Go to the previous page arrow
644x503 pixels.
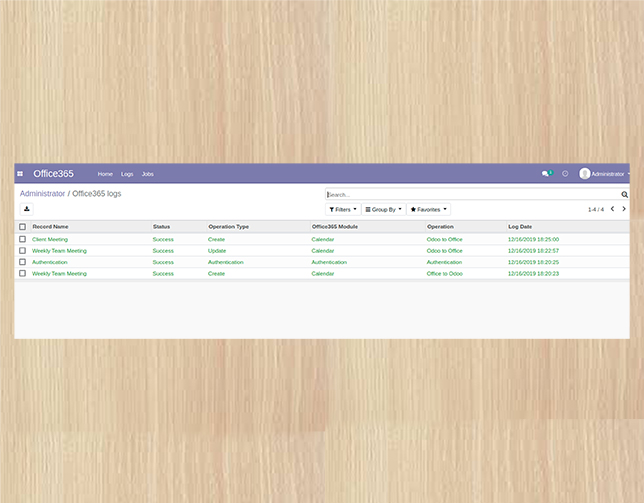(x=612, y=209)
